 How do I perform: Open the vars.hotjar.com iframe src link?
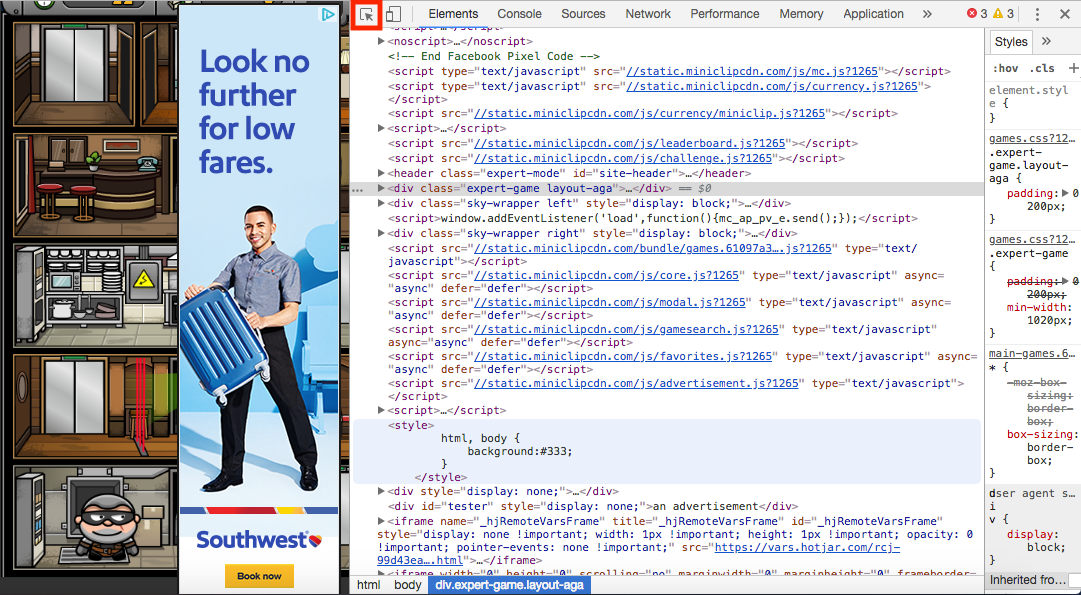coord(807,547)
